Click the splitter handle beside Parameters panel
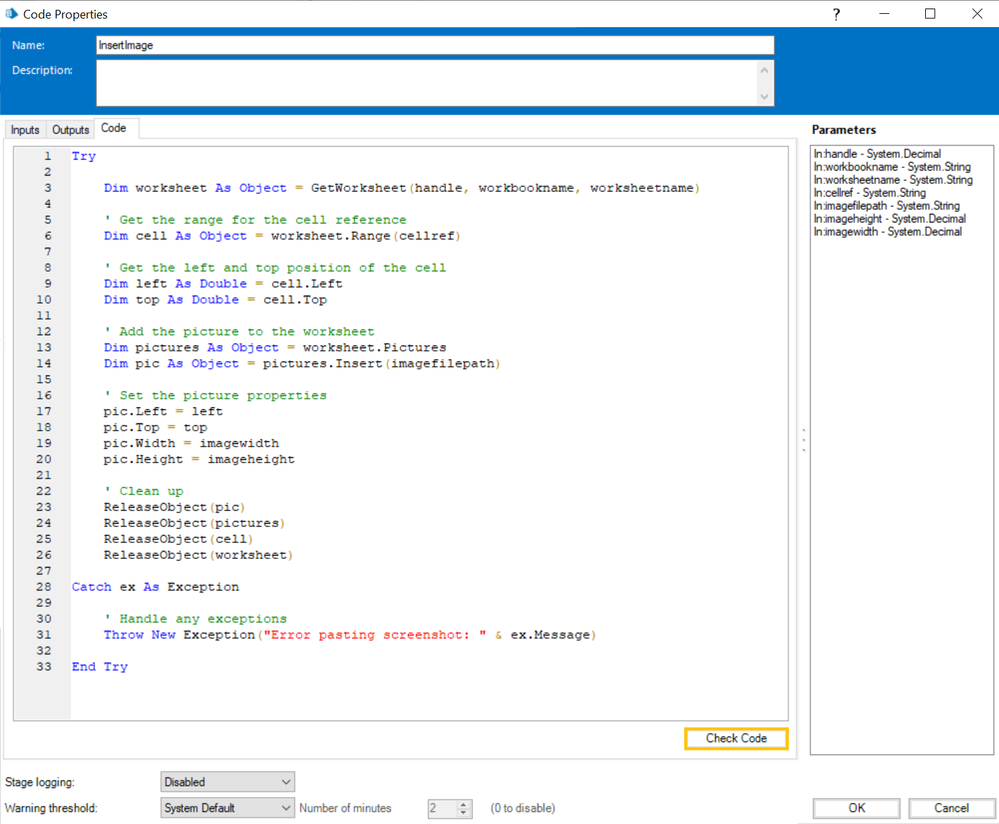The width and height of the screenshot is (999, 824). tap(803, 441)
